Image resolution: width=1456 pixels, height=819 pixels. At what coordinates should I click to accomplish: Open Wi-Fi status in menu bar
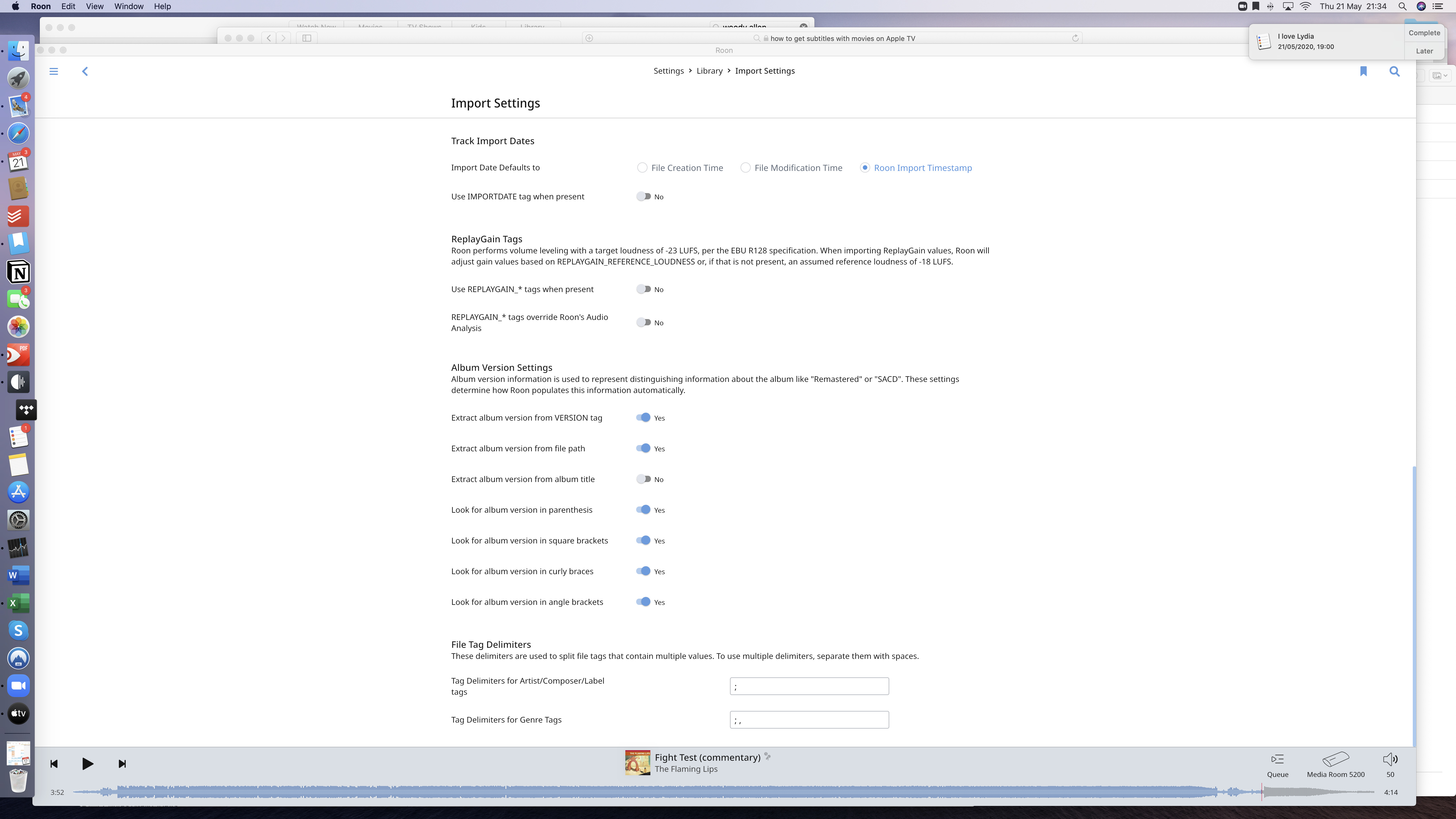(x=1306, y=6)
